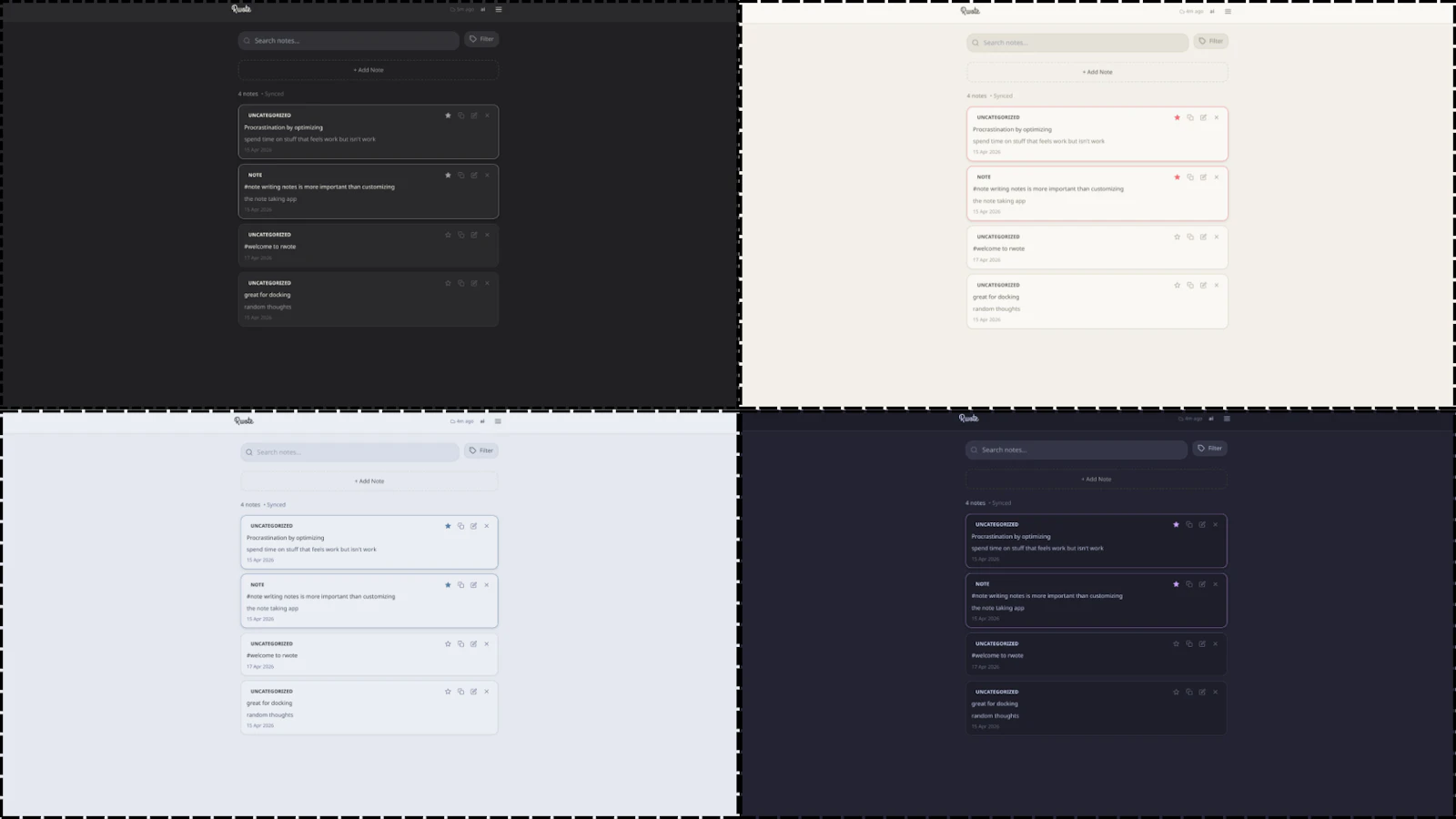1456x819 pixels.
Task: Copy the great for docking note, light blue panel
Action: pos(460,692)
